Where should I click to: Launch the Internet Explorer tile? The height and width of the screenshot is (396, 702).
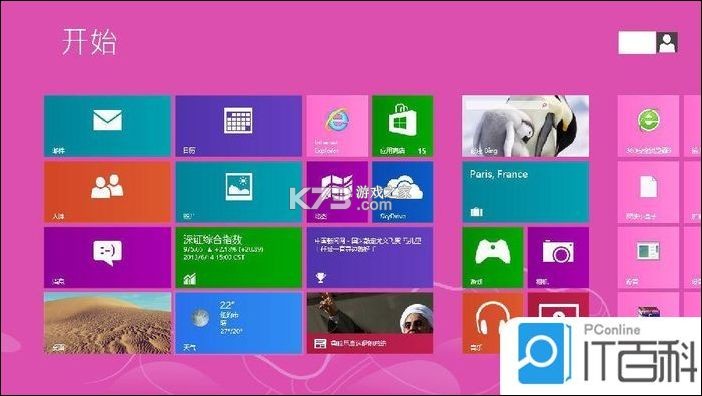[337, 126]
